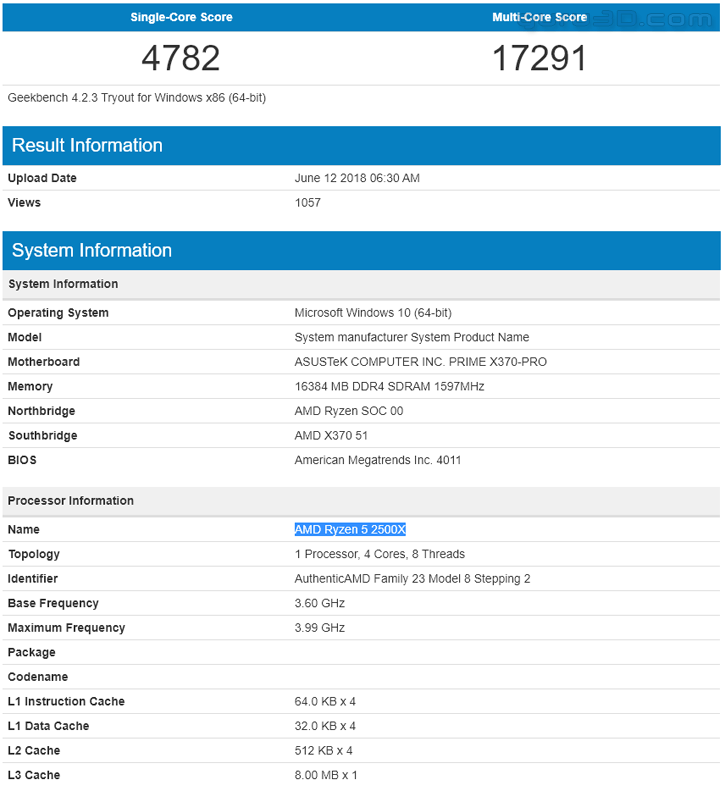Click the 1 Processor, 4 Cores, 8 Threads value
725x791 pixels.
[380, 554]
